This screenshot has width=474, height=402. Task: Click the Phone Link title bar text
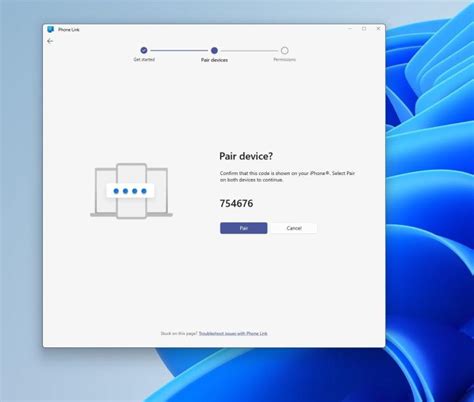point(69,30)
